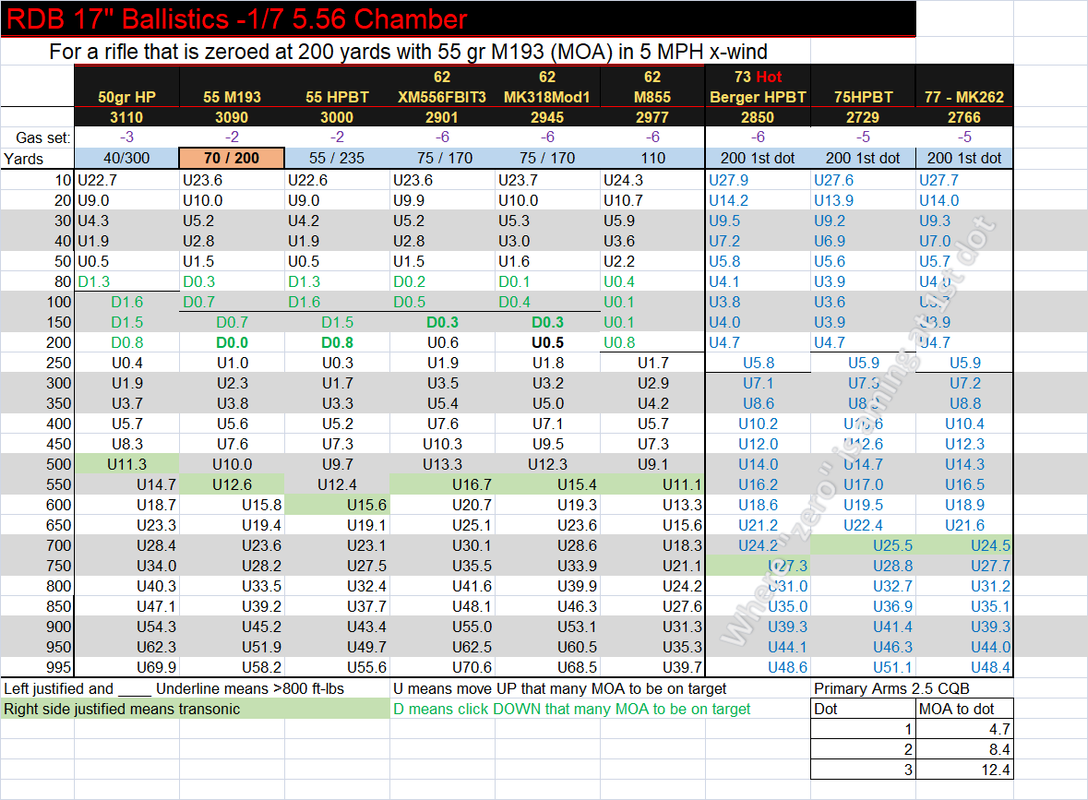Select highlighted cell 'U25.5' in 75HPBT column

tap(863, 545)
